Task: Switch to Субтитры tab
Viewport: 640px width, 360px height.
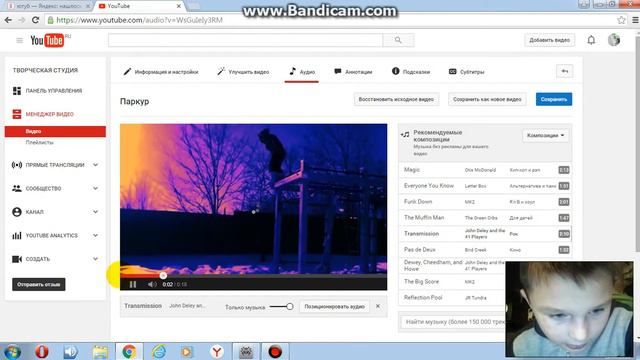Action: coord(467,72)
